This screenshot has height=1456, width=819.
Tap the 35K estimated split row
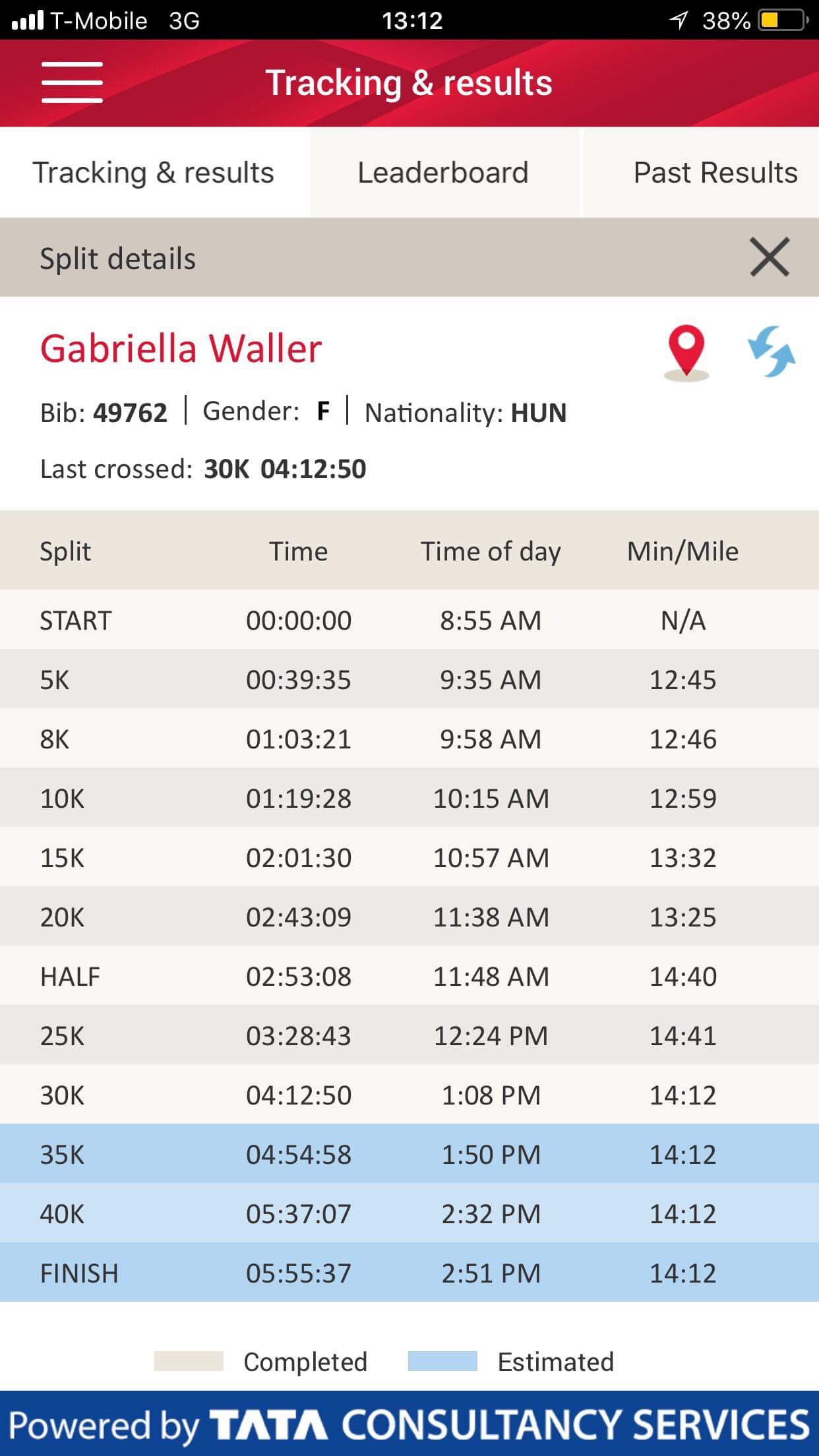click(x=409, y=1154)
